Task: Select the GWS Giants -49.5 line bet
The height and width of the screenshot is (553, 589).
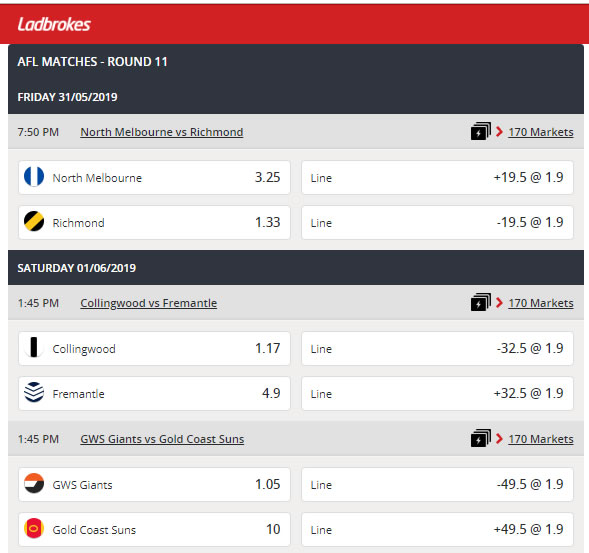Action: pyautogui.click(x=438, y=484)
